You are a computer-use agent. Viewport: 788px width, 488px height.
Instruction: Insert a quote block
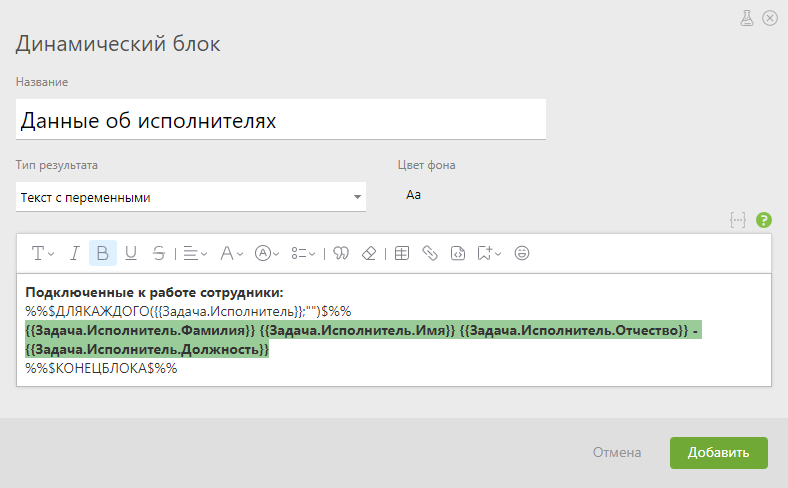[x=341, y=253]
